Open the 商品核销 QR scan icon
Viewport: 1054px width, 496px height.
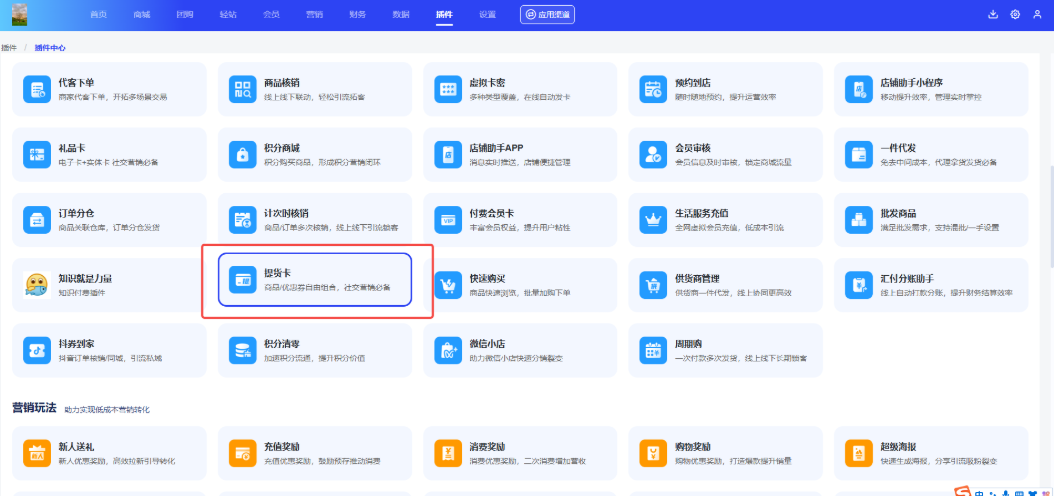pyautogui.click(x=243, y=89)
